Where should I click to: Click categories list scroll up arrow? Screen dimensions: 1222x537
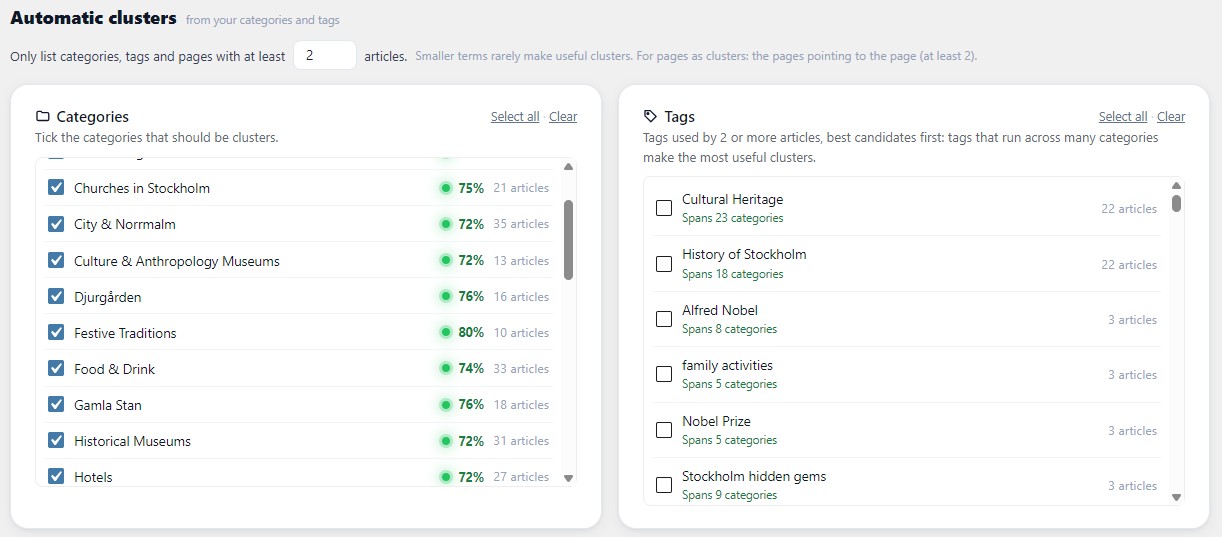(x=569, y=167)
